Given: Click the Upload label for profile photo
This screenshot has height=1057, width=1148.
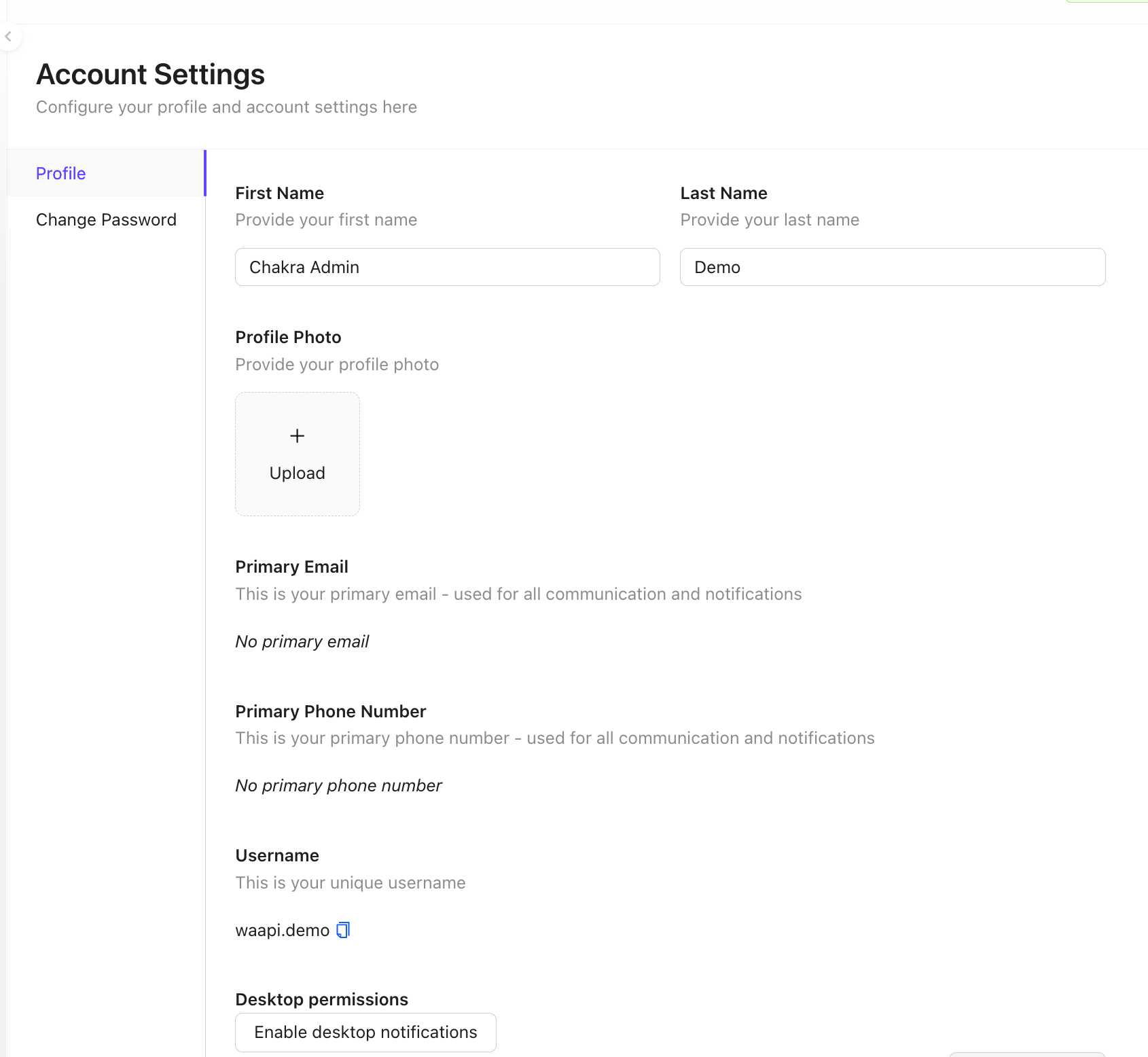Looking at the screenshot, I should pyautogui.click(x=297, y=473).
